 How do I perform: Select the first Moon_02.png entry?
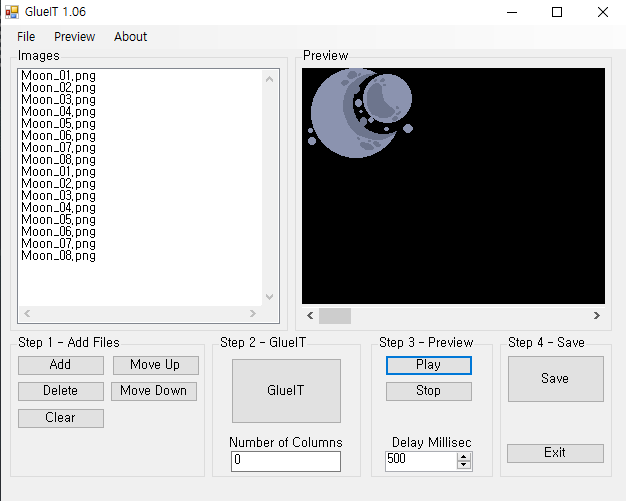pos(58,87)
